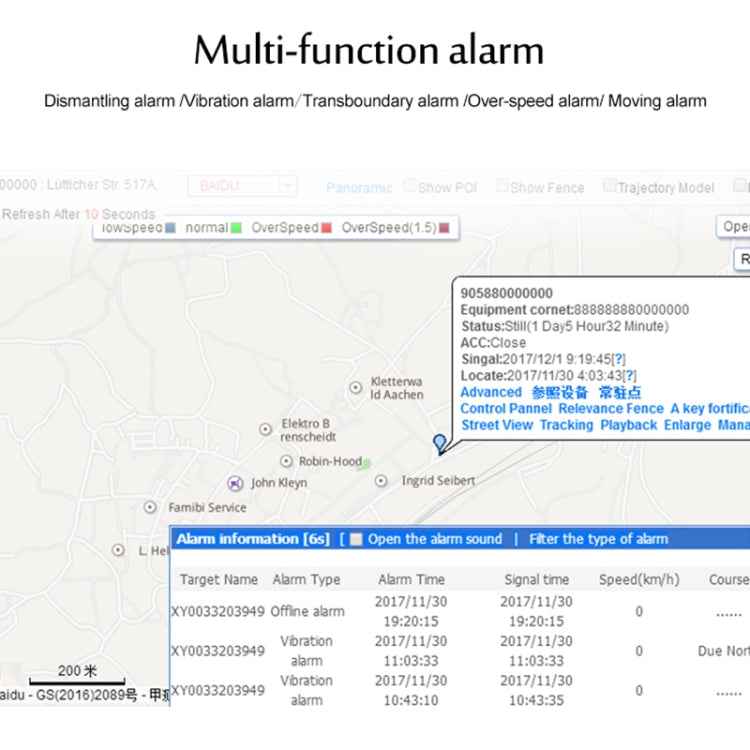This screenshot has width=750, height=750.
Task: Click the red OverSpeed legend swatch
Action: (326, 228)
